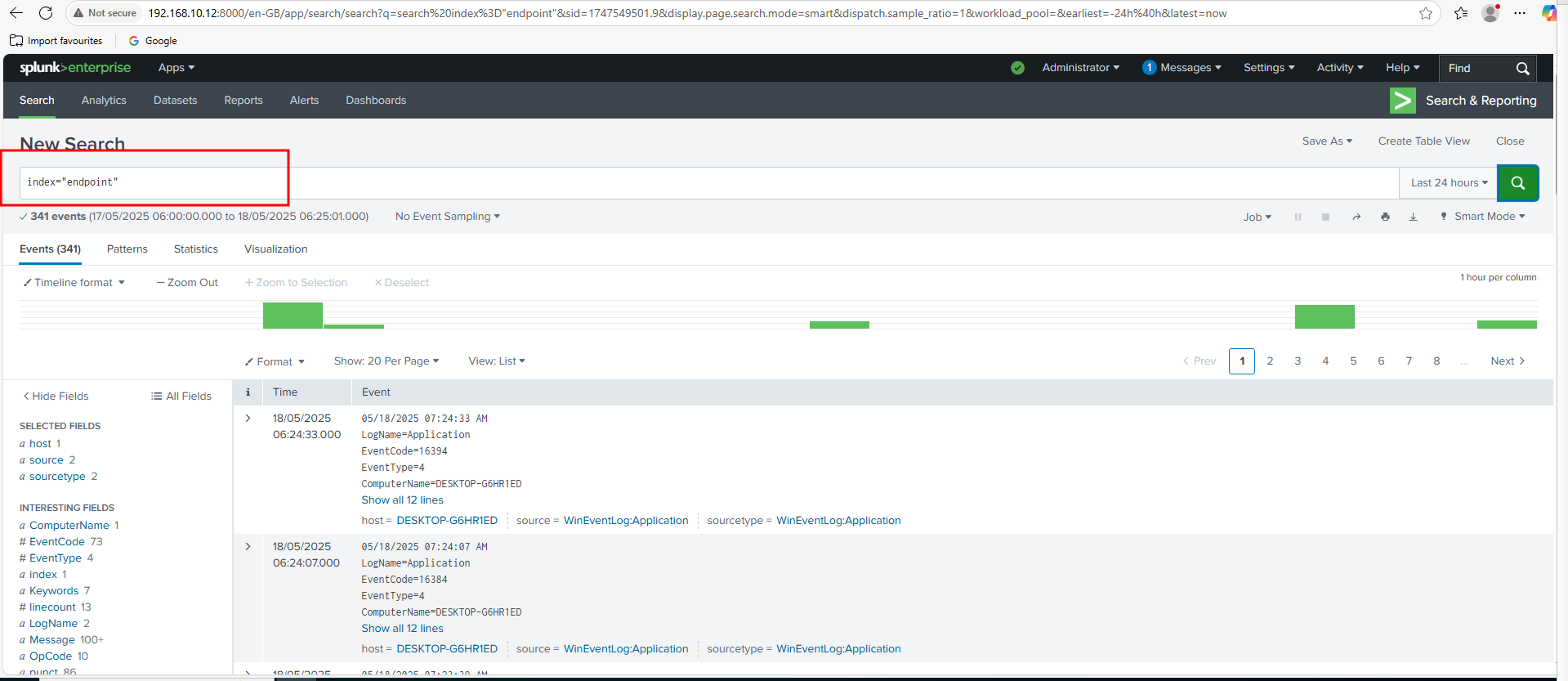Image resolution: width=1568 pixels, height=681 pixels.
Task: Open the Administrator menu
Action: [1080, 68]
